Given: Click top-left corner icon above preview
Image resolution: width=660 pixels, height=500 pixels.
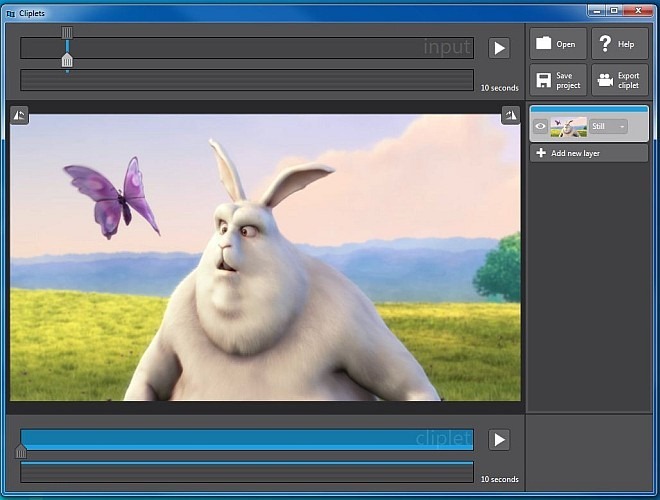Looking at the screenshot, I should pos(19,115).
